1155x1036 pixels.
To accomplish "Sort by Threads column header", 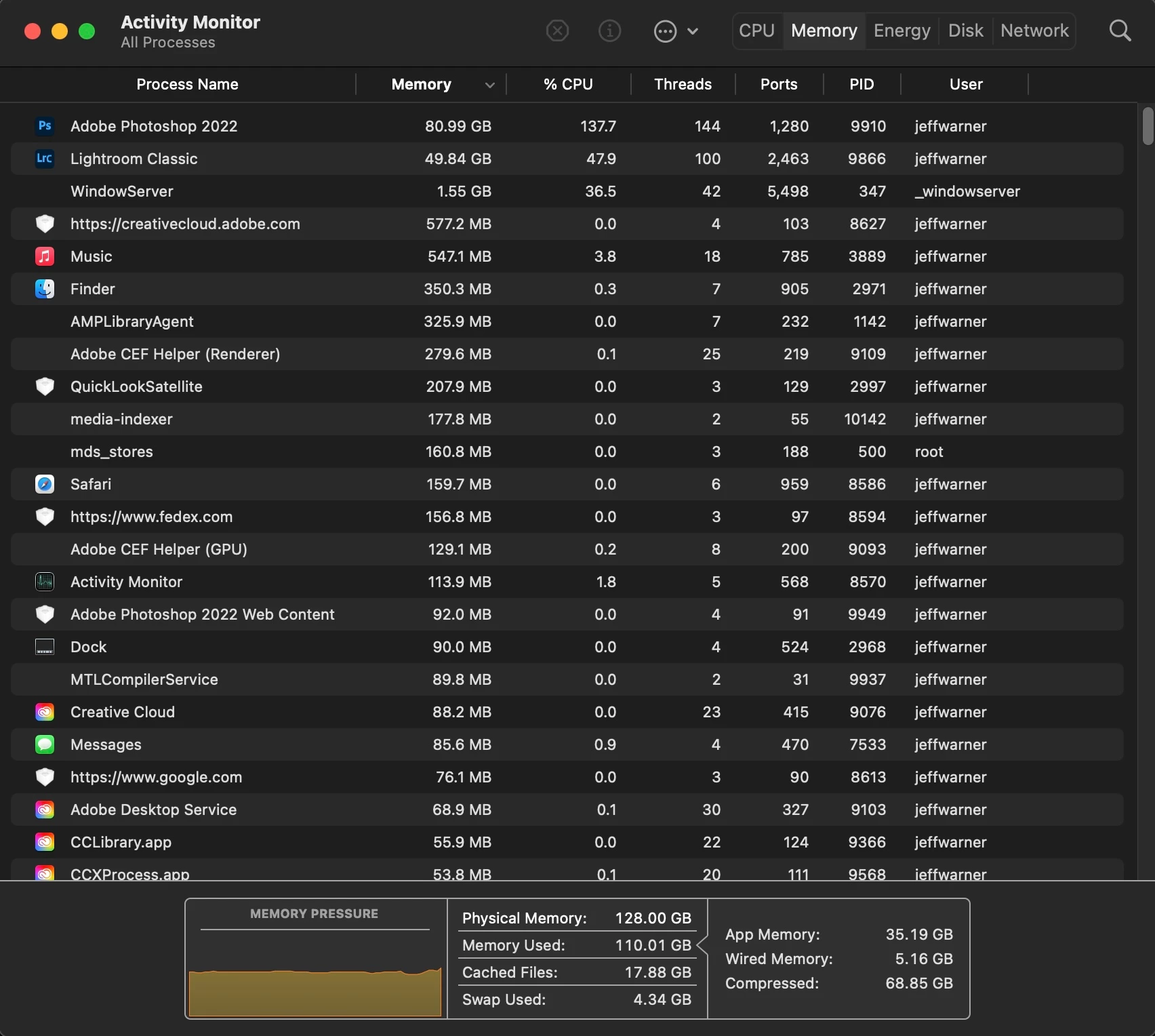I will coord(683,84).
